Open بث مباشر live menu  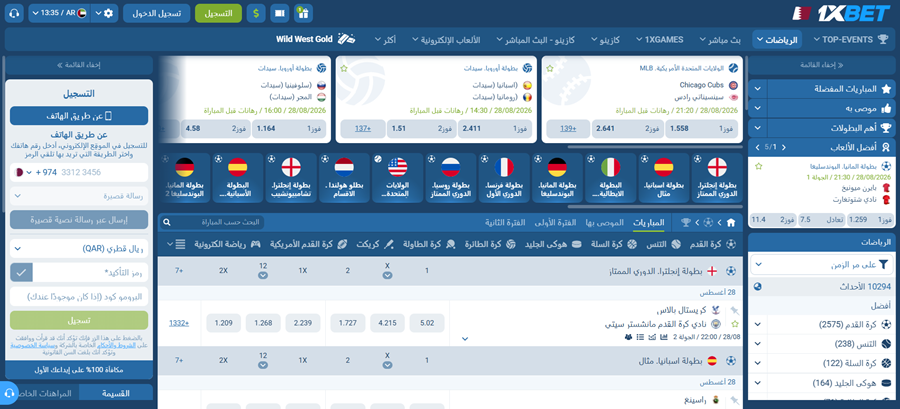[x=720, y=40]
